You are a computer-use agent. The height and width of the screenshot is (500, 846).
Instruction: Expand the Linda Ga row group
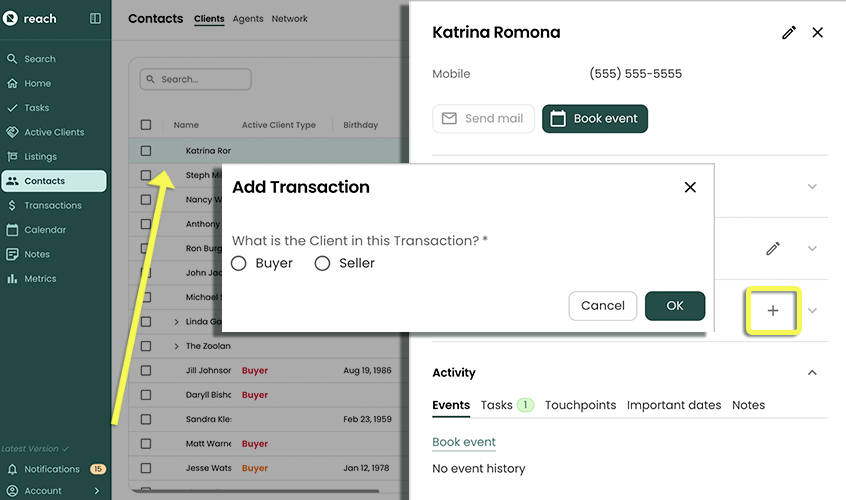176,322
